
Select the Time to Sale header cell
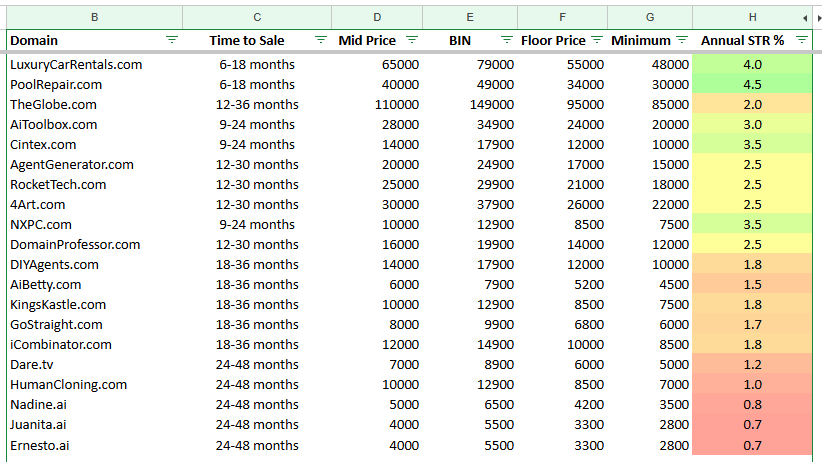click(x=257, y=40)
